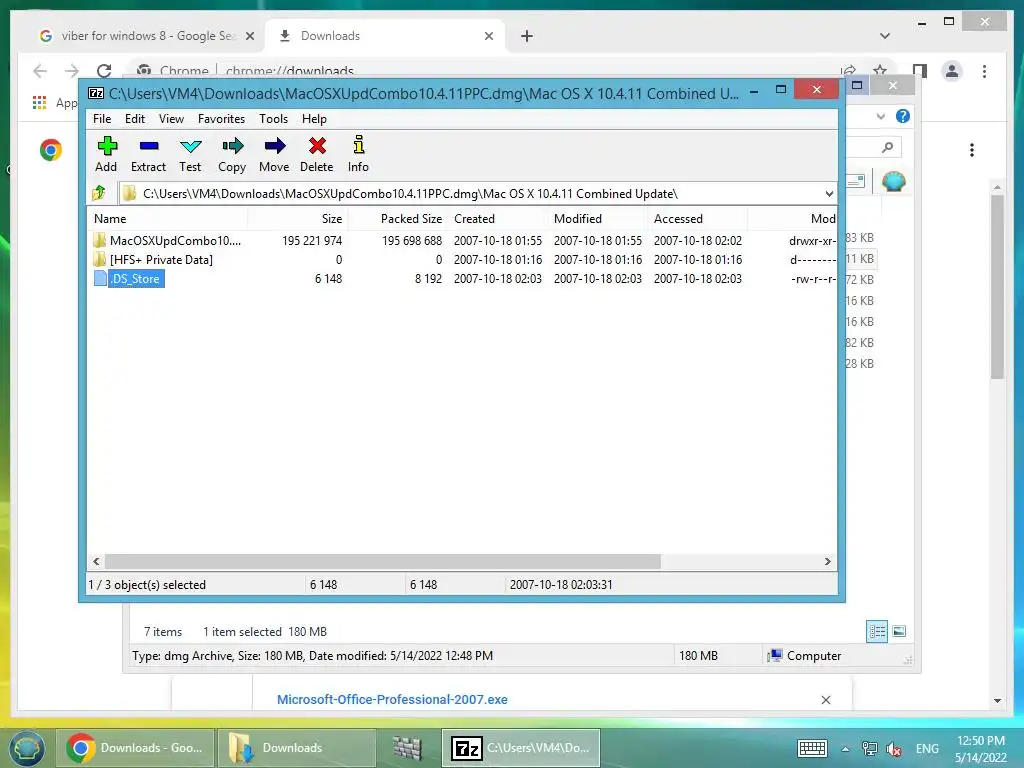This screenshot has width=1024, height=768.
Task: Select the MacOSXUpdCombo10 folder row
Action: click(462, 241)
